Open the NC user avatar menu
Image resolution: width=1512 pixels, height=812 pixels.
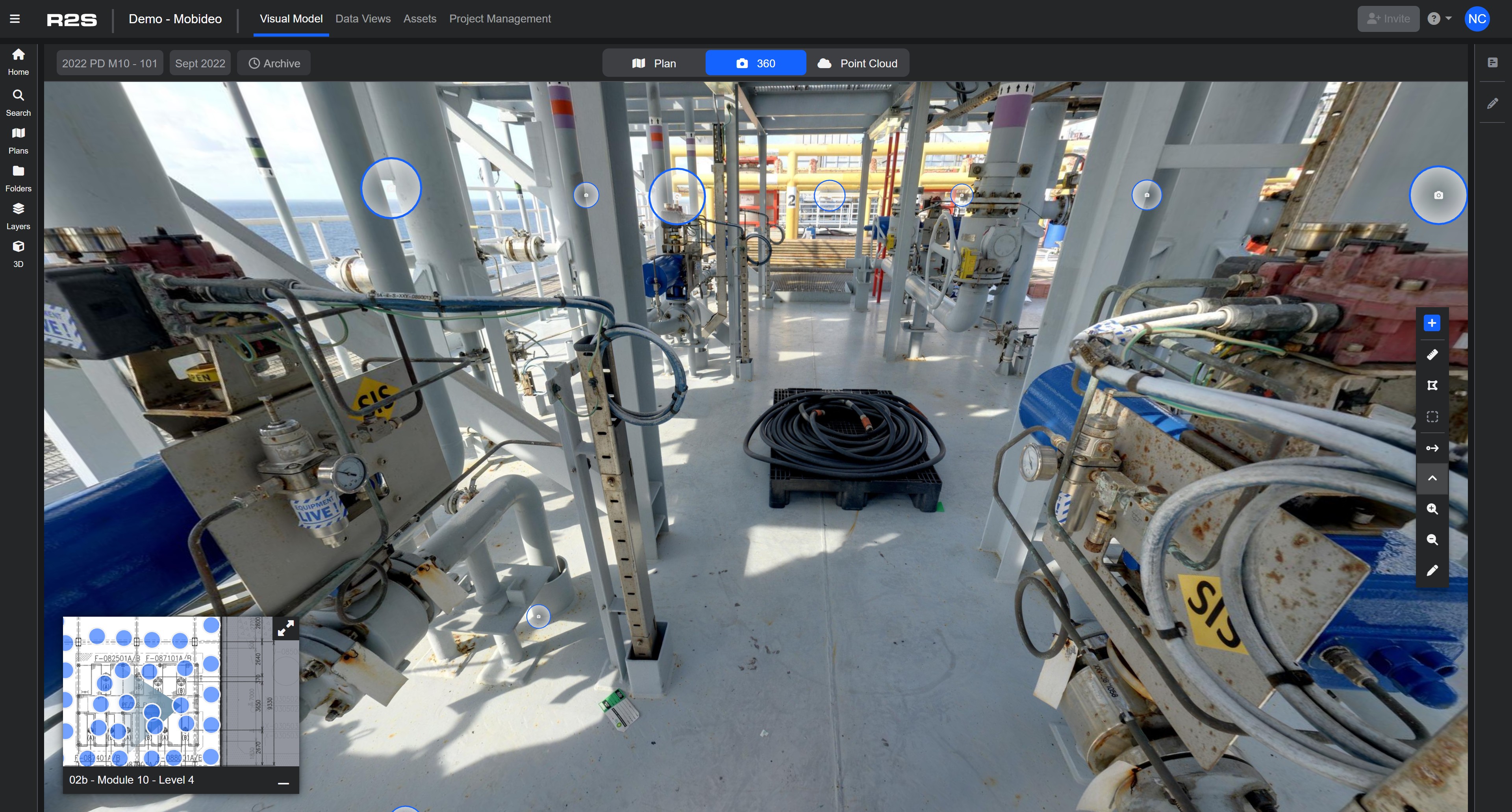click(x=1477, y=19)
